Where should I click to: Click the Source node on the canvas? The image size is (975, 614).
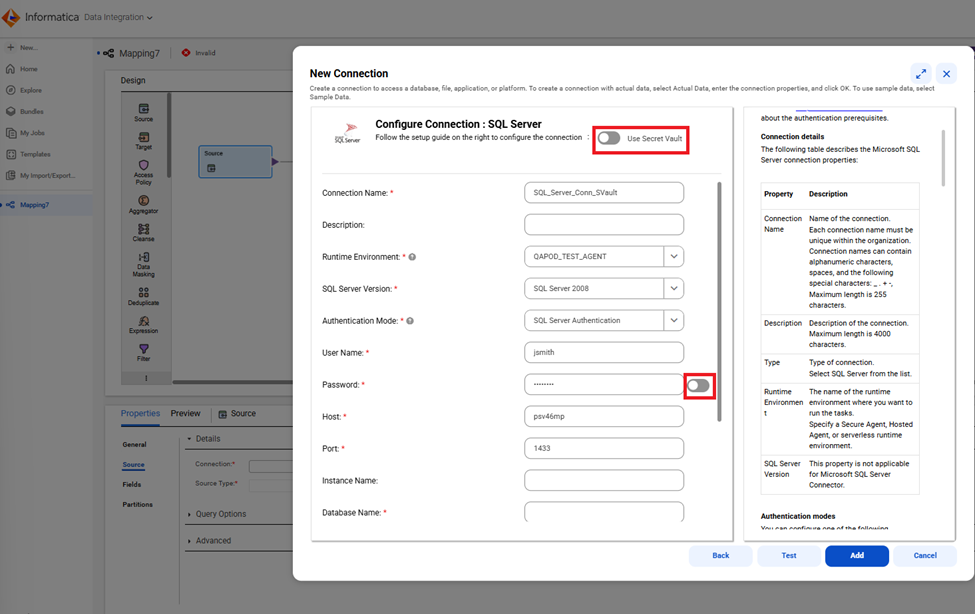[235, 162]
